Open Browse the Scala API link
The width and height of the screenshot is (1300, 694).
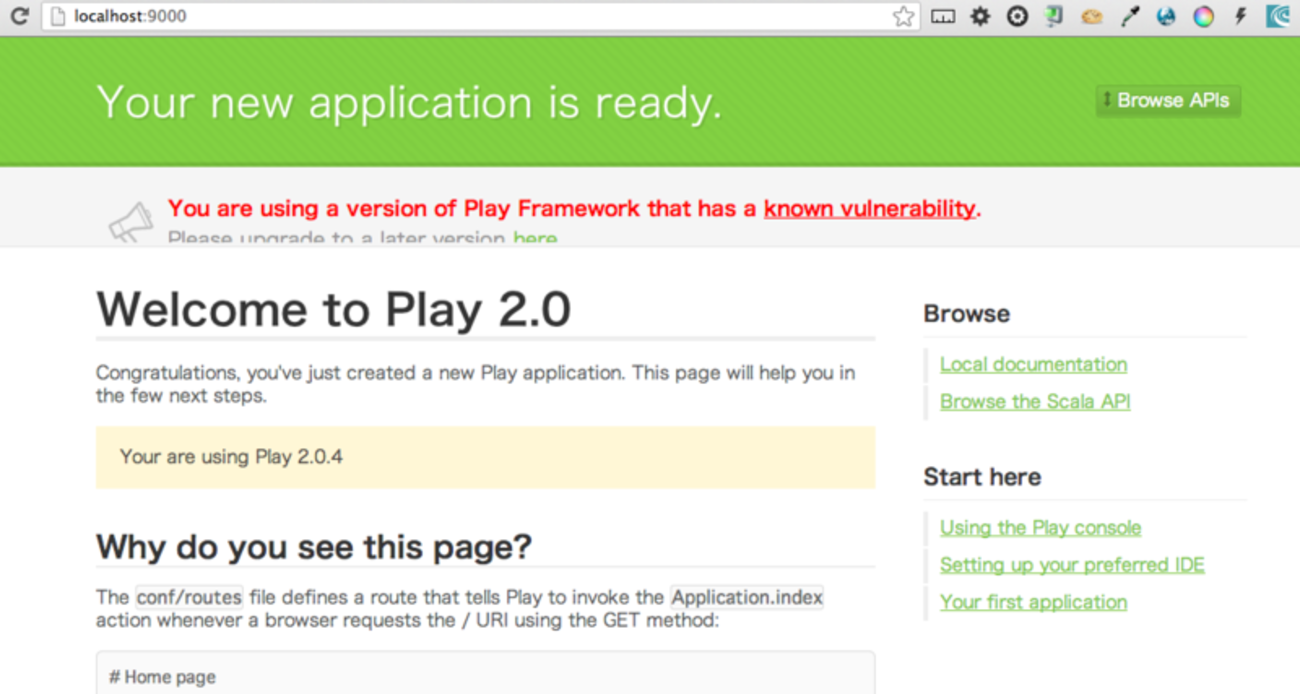tap(1035, 402)
